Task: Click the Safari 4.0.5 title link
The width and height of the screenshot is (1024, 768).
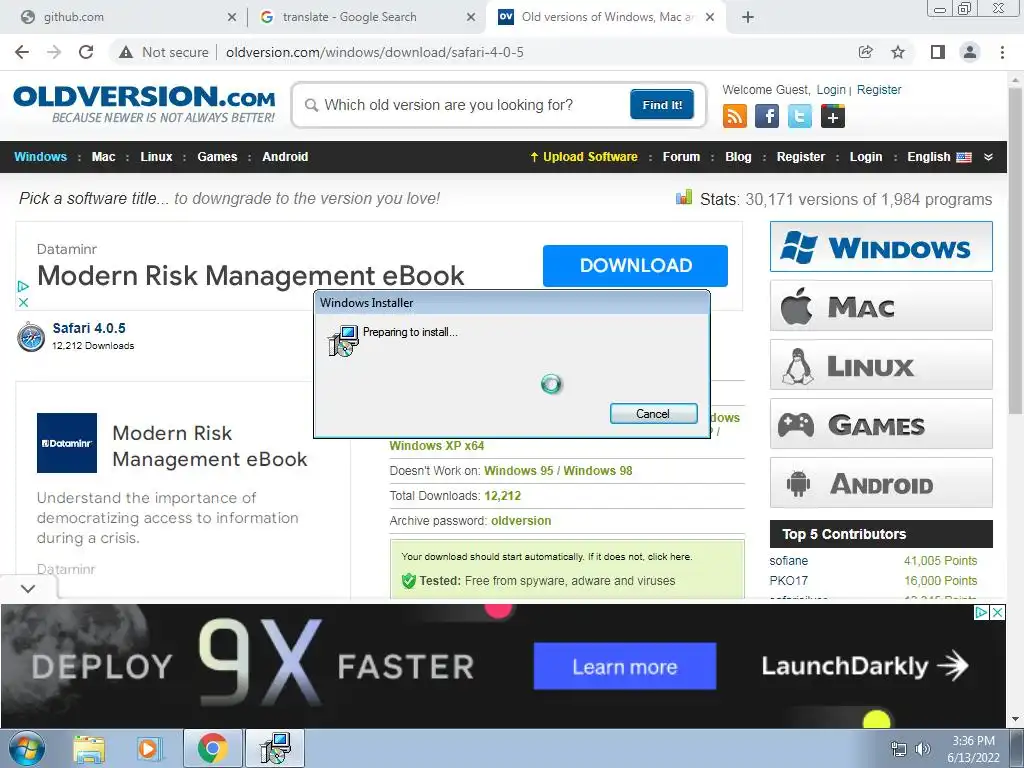Action: point(89,328)
